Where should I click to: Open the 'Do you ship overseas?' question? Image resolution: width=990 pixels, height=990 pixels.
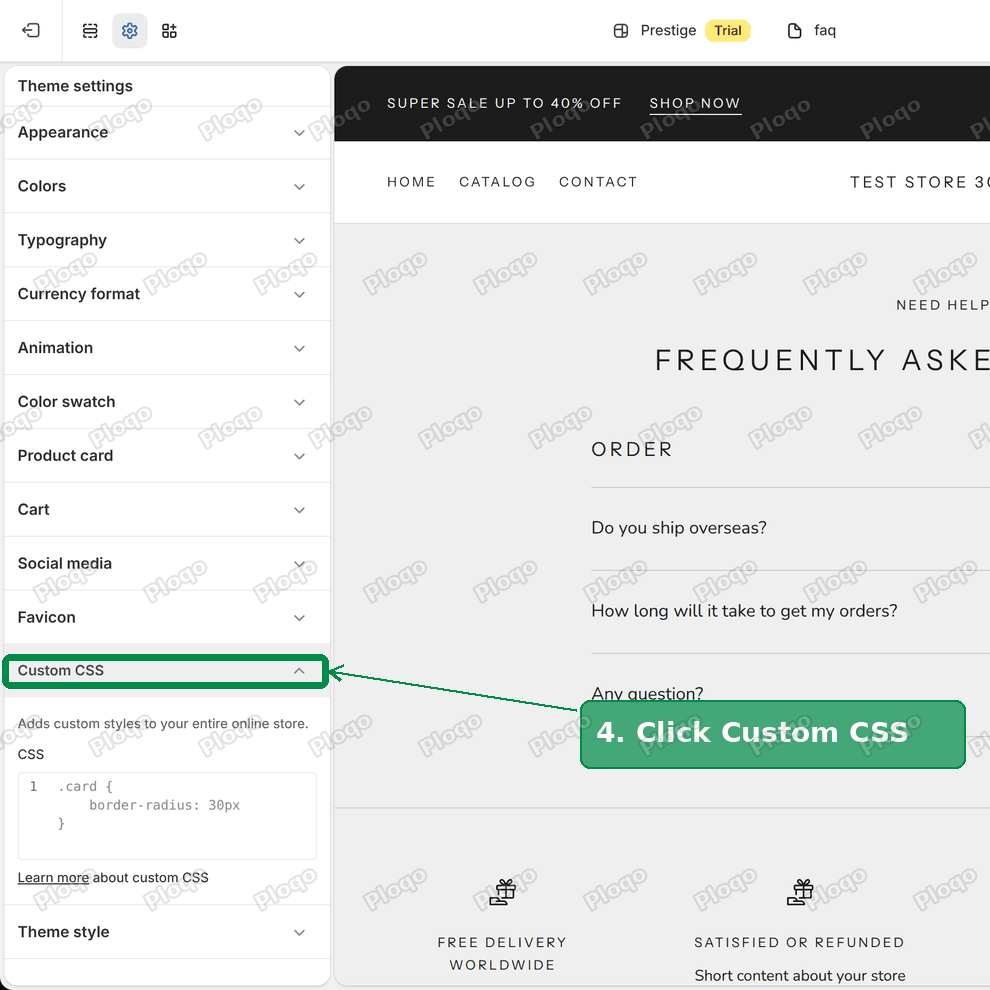(679, 528)
